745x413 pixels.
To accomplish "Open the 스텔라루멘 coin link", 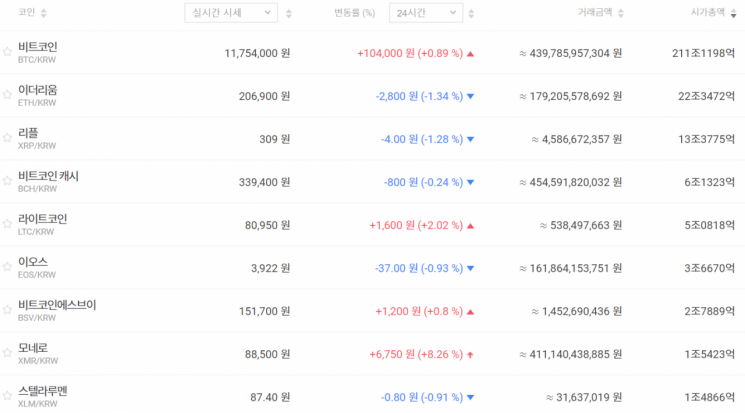I will (42, 391).
